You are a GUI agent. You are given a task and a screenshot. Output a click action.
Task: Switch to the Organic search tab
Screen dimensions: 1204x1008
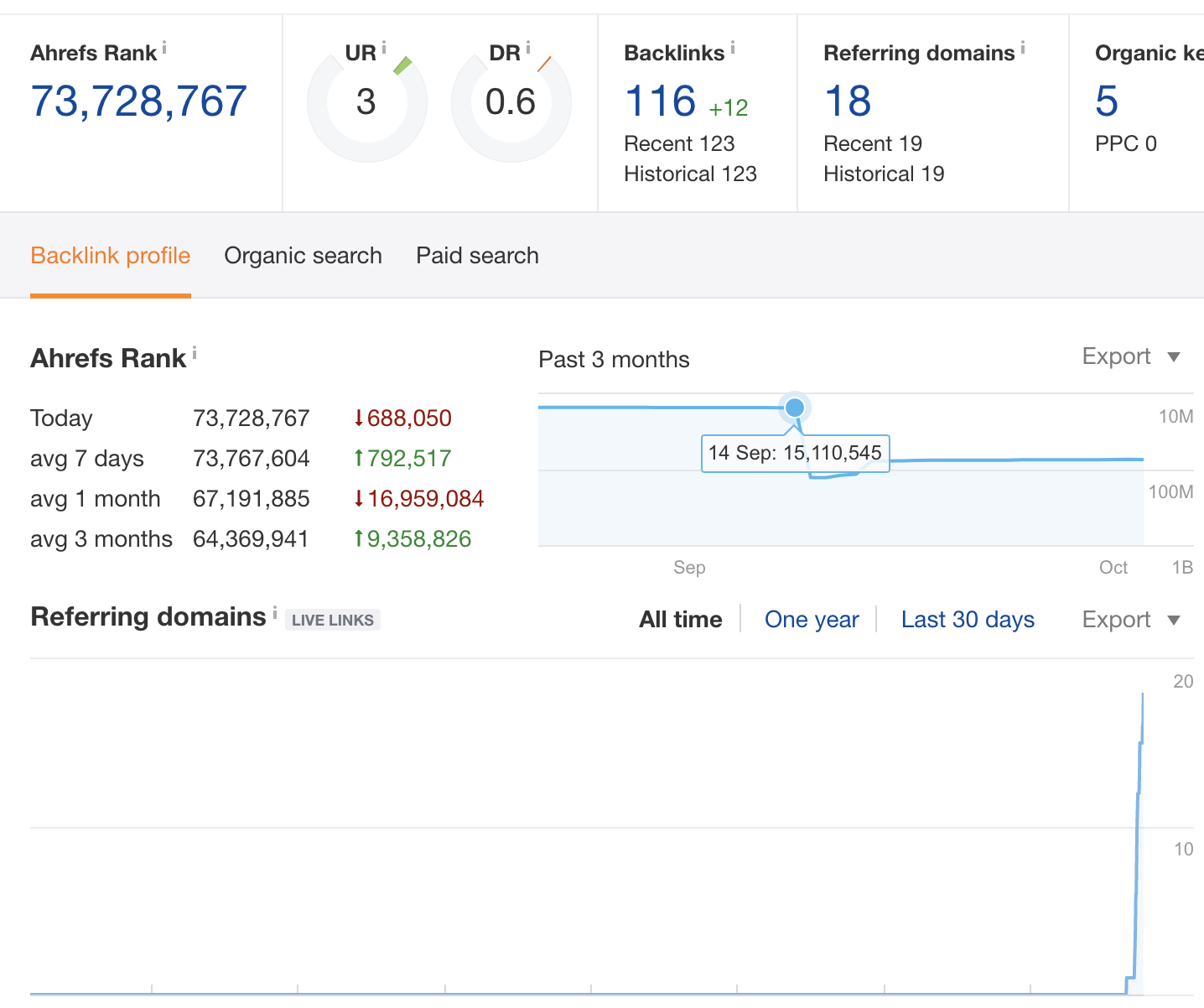tap(303, 256)
